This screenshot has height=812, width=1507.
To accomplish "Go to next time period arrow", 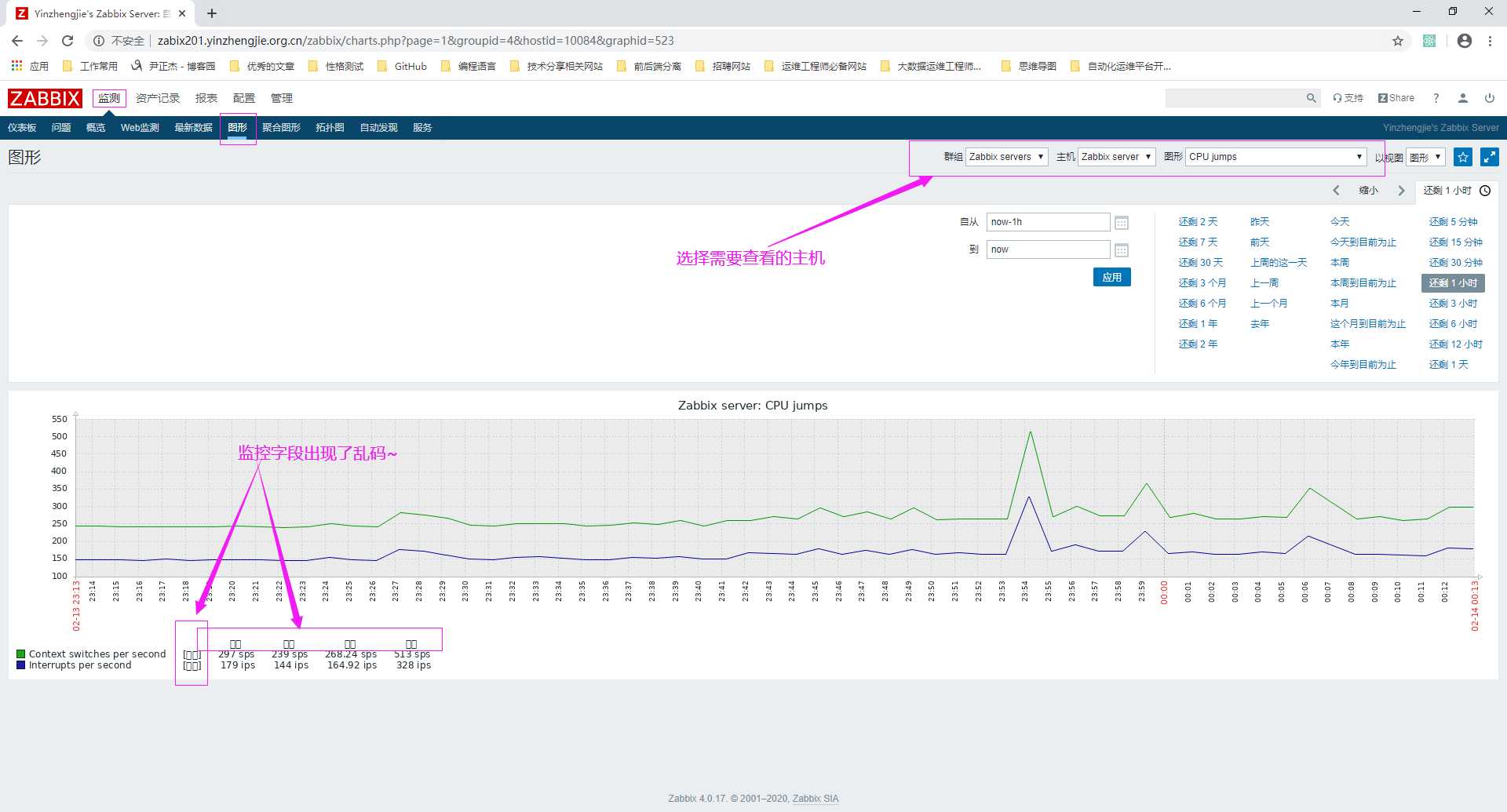I will [x=1402, y=191].
